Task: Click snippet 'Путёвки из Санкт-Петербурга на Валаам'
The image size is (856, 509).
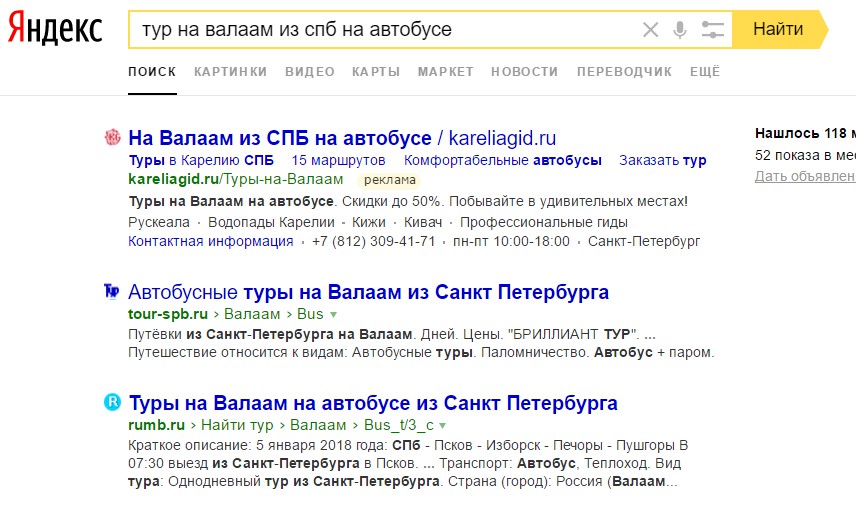Action: pyautogui.click(x=270, y=334)
